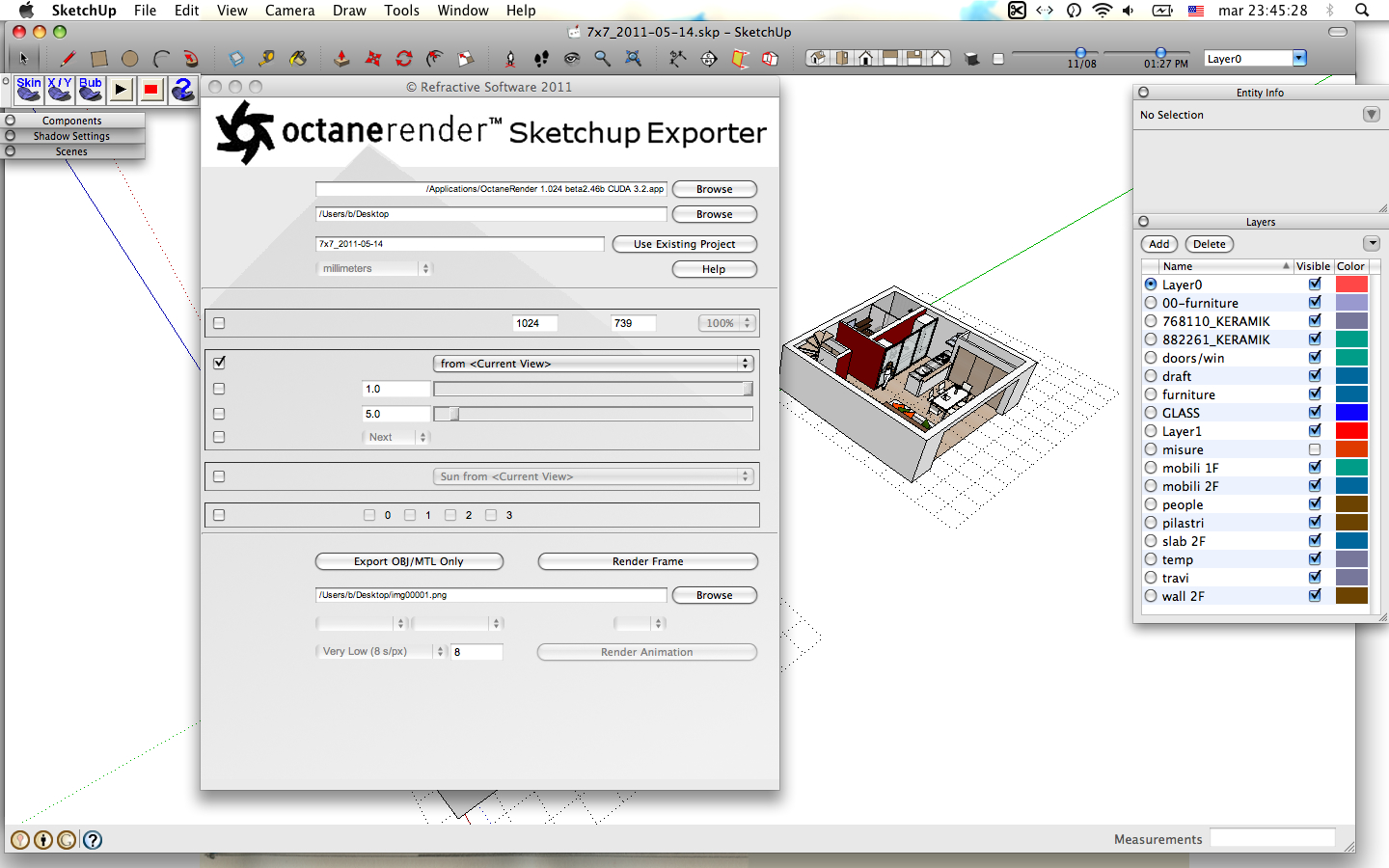Open the 'Very Low (8 s/px)' quality dropdown
This screenshot has width=1389, height=868.
click(381, 652)
